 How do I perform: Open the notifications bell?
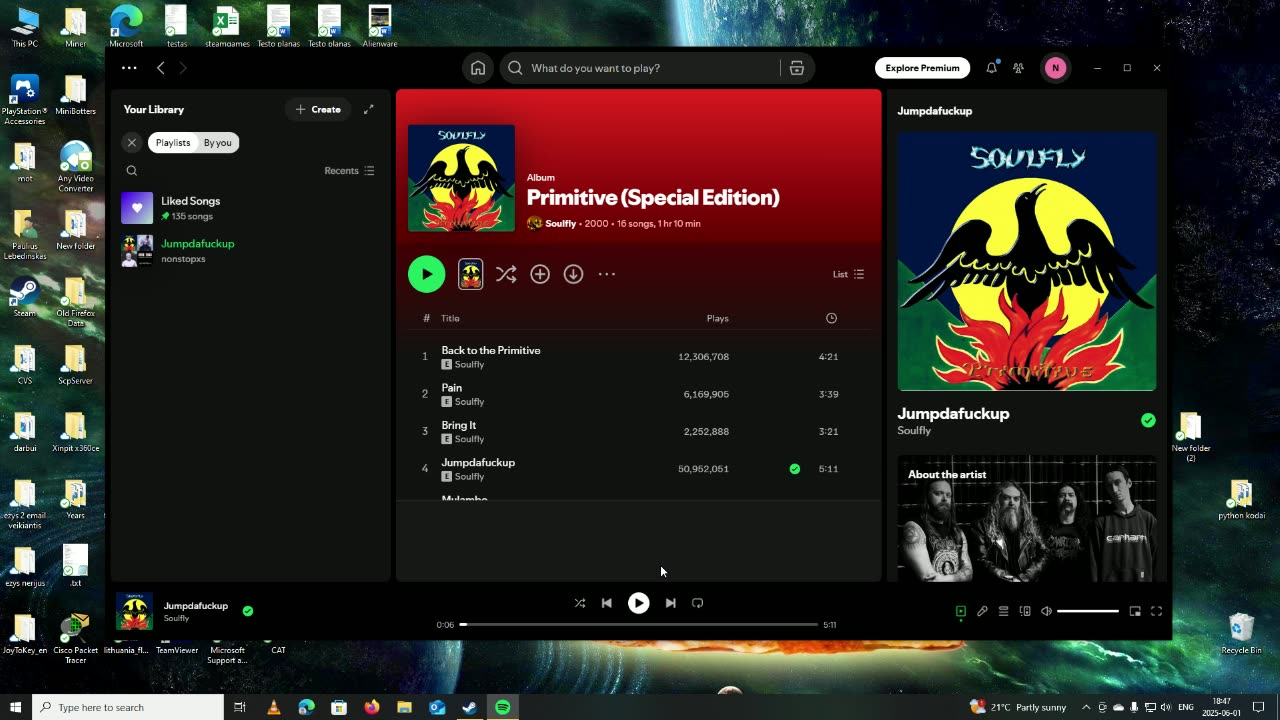[991, 68]
